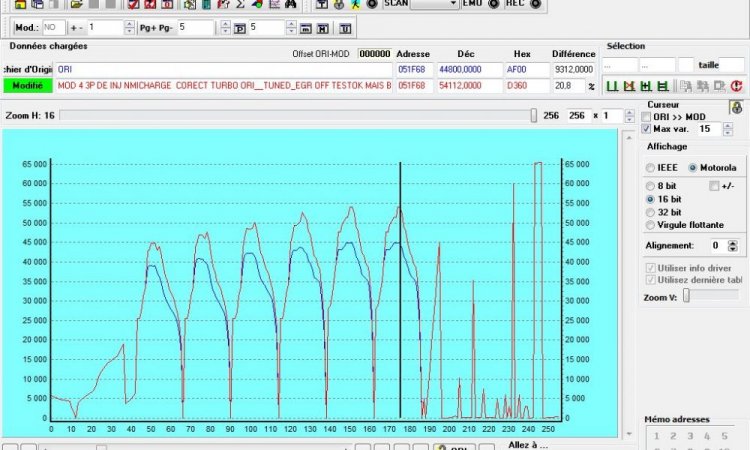Click the + - modification label
Screen dimensions: 750x450
click(x=77, y=28)
